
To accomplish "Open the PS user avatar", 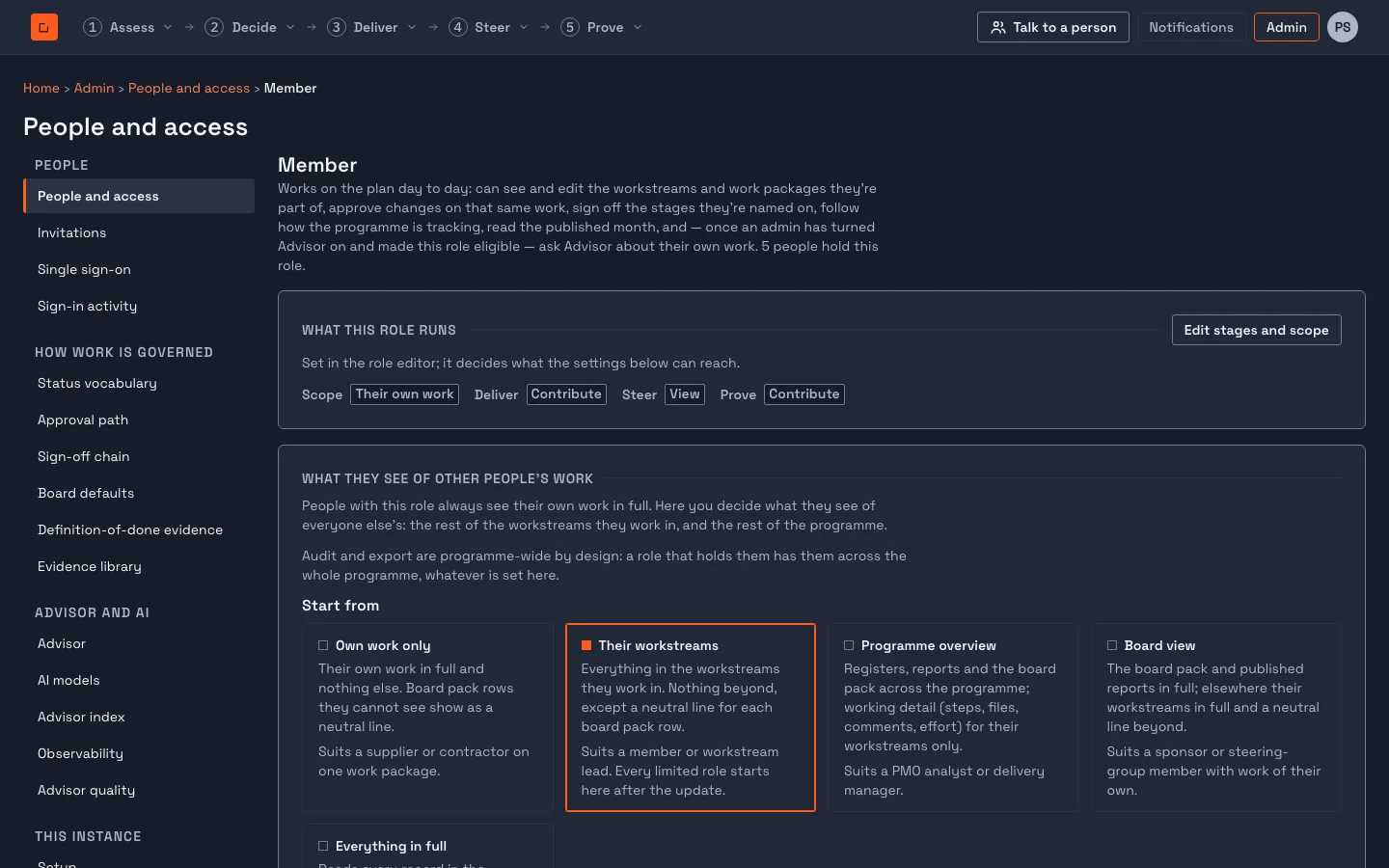I will [x=1343, y=27].
